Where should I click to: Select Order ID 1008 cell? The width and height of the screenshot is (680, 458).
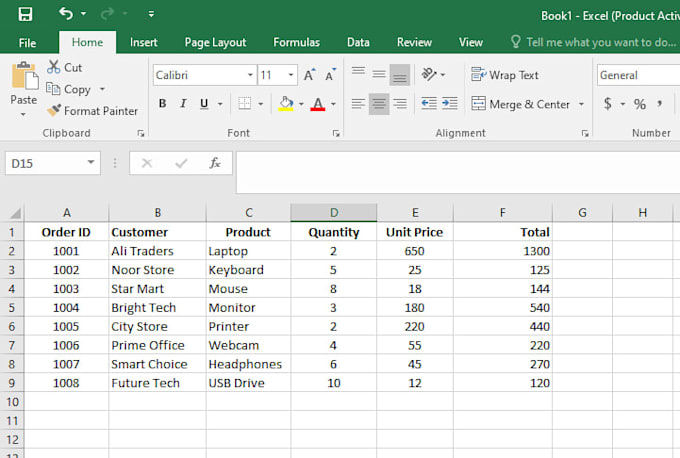pos(66,383)
